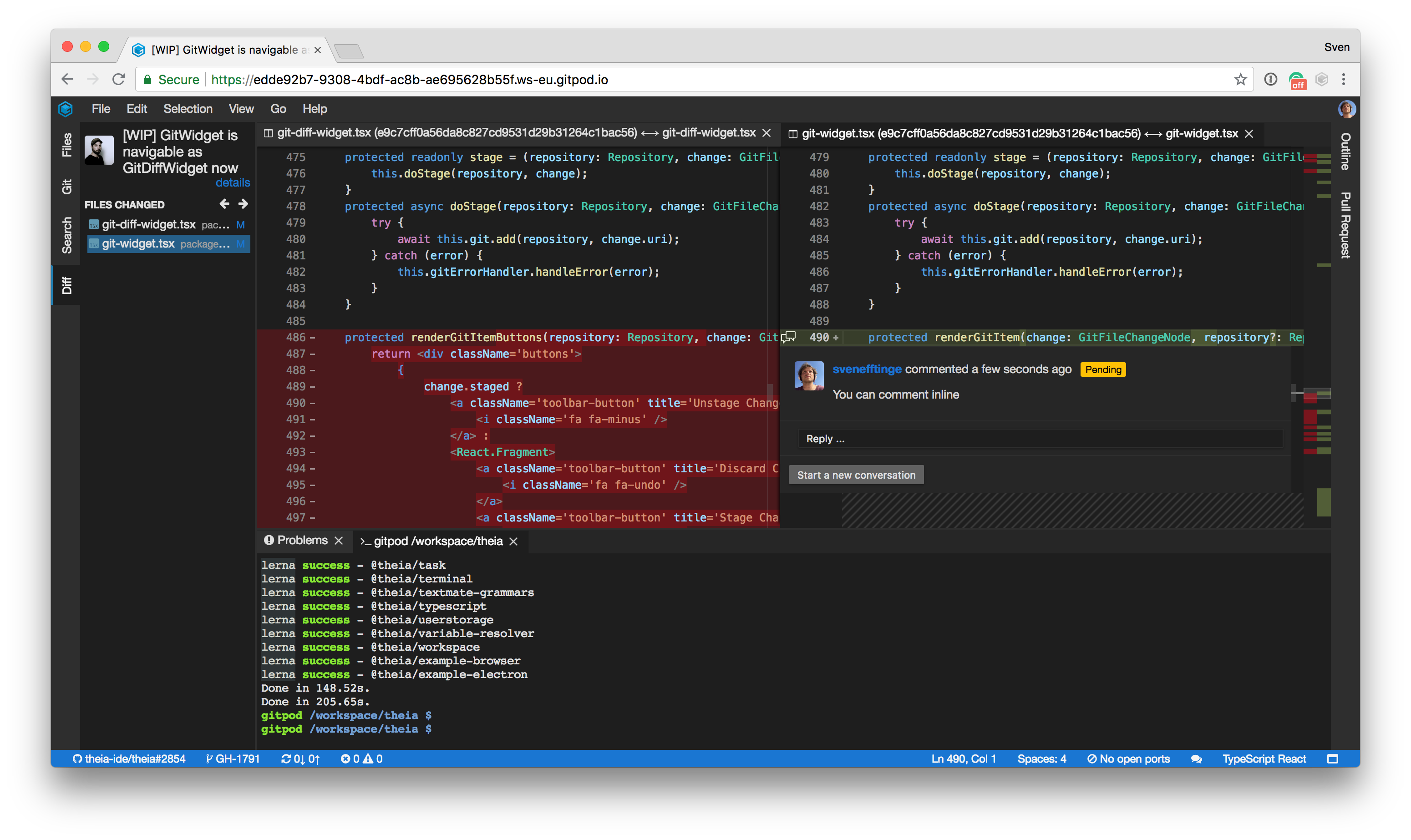Change indentation via Spaces: 4
The height and width of the screenshot is (840, 1411).
[1041, 759]
